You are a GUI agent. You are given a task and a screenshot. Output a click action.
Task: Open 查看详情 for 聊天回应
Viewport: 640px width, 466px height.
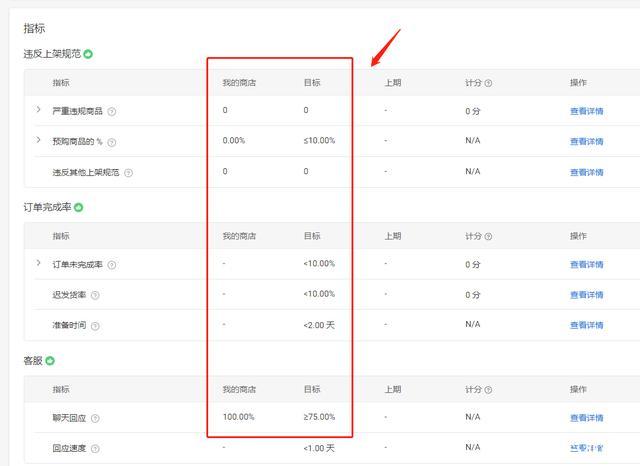[587, 418]
